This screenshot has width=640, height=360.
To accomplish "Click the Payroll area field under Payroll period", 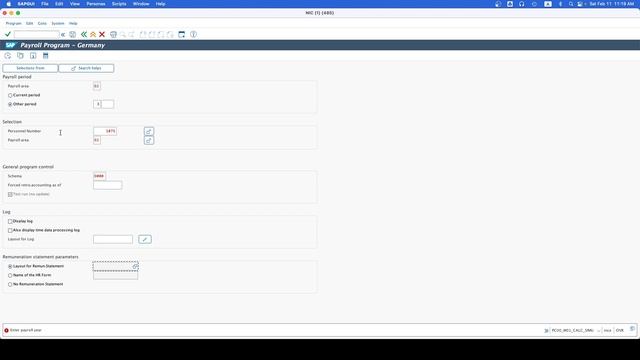I will [97, 86].
